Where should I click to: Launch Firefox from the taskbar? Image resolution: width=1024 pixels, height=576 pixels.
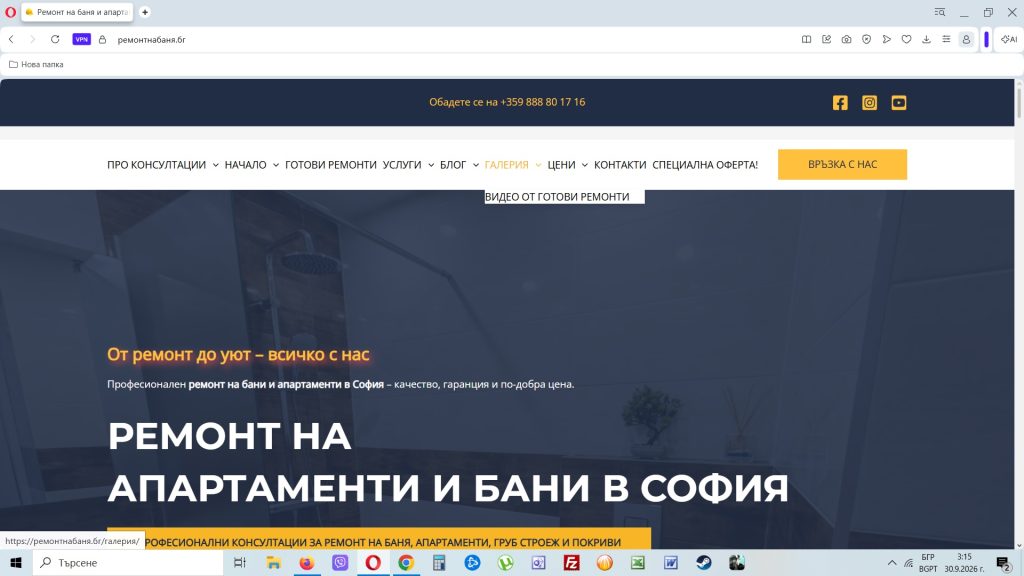306,562
